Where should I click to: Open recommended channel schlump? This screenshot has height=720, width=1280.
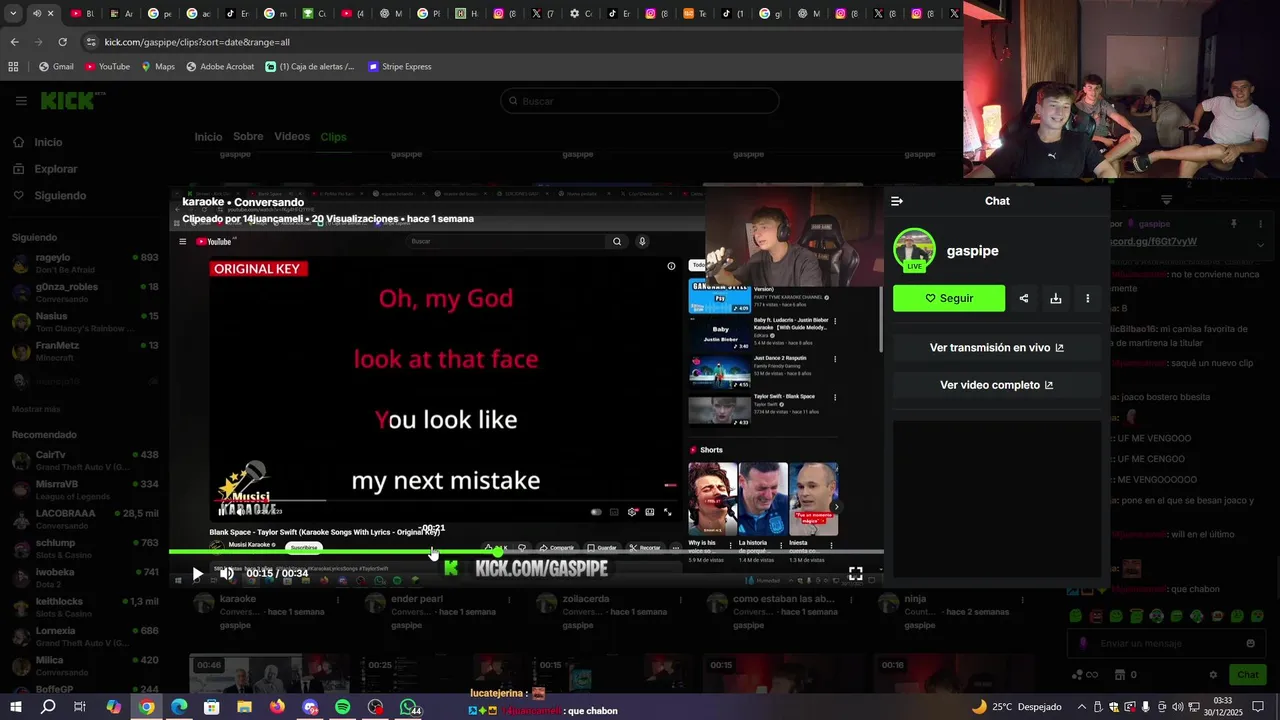pyautogui.click(x=85, y=548)
